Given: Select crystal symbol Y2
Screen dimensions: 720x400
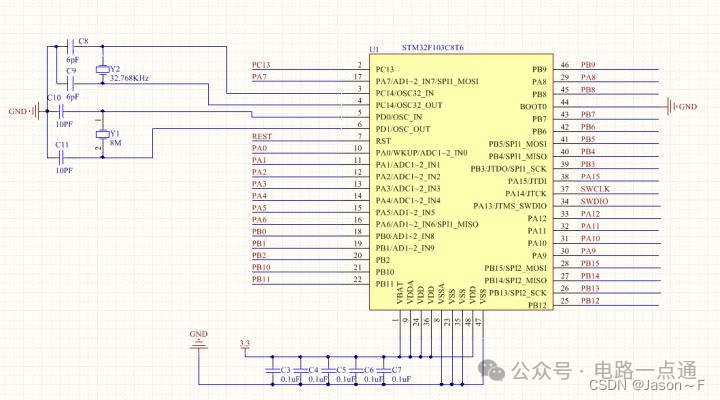Looking at the screenshot, I should point(102,69).
